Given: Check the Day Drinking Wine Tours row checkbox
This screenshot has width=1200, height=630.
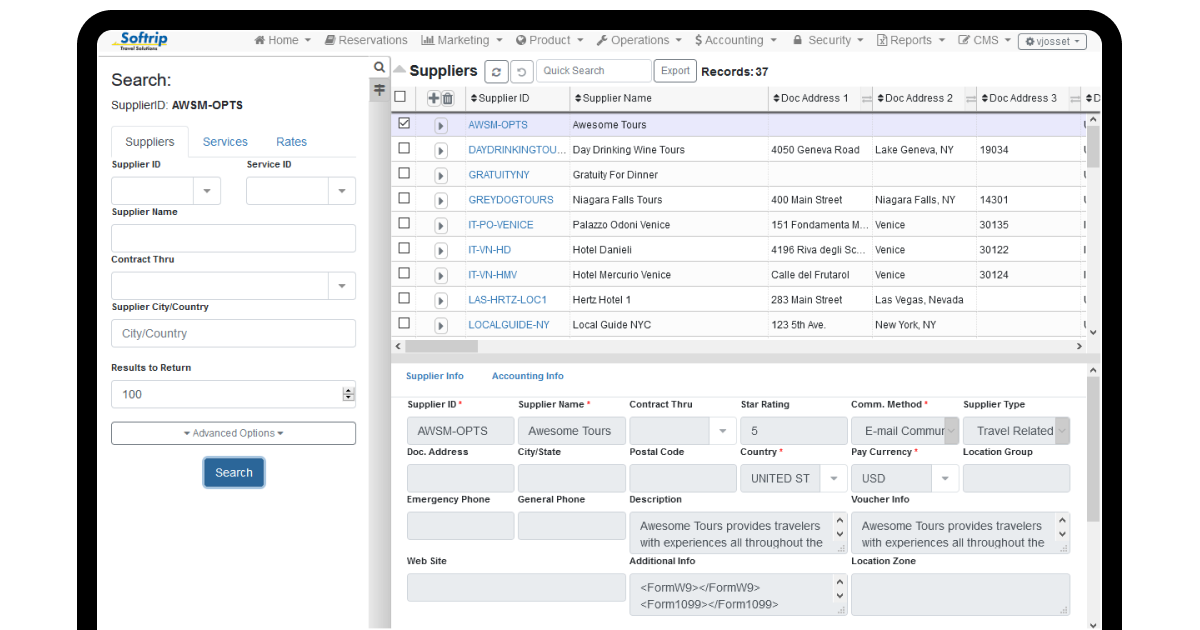Looking at the screenshot, I should tap(404, 148).
